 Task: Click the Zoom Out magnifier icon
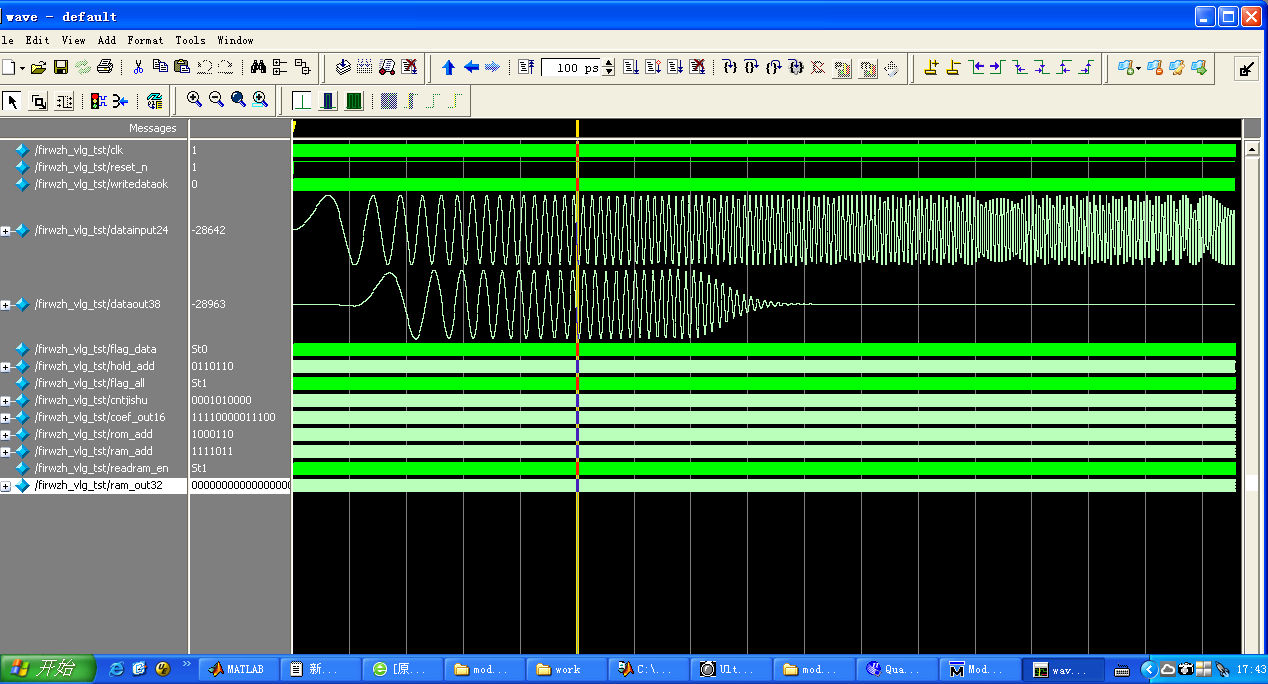click(216, 100)
